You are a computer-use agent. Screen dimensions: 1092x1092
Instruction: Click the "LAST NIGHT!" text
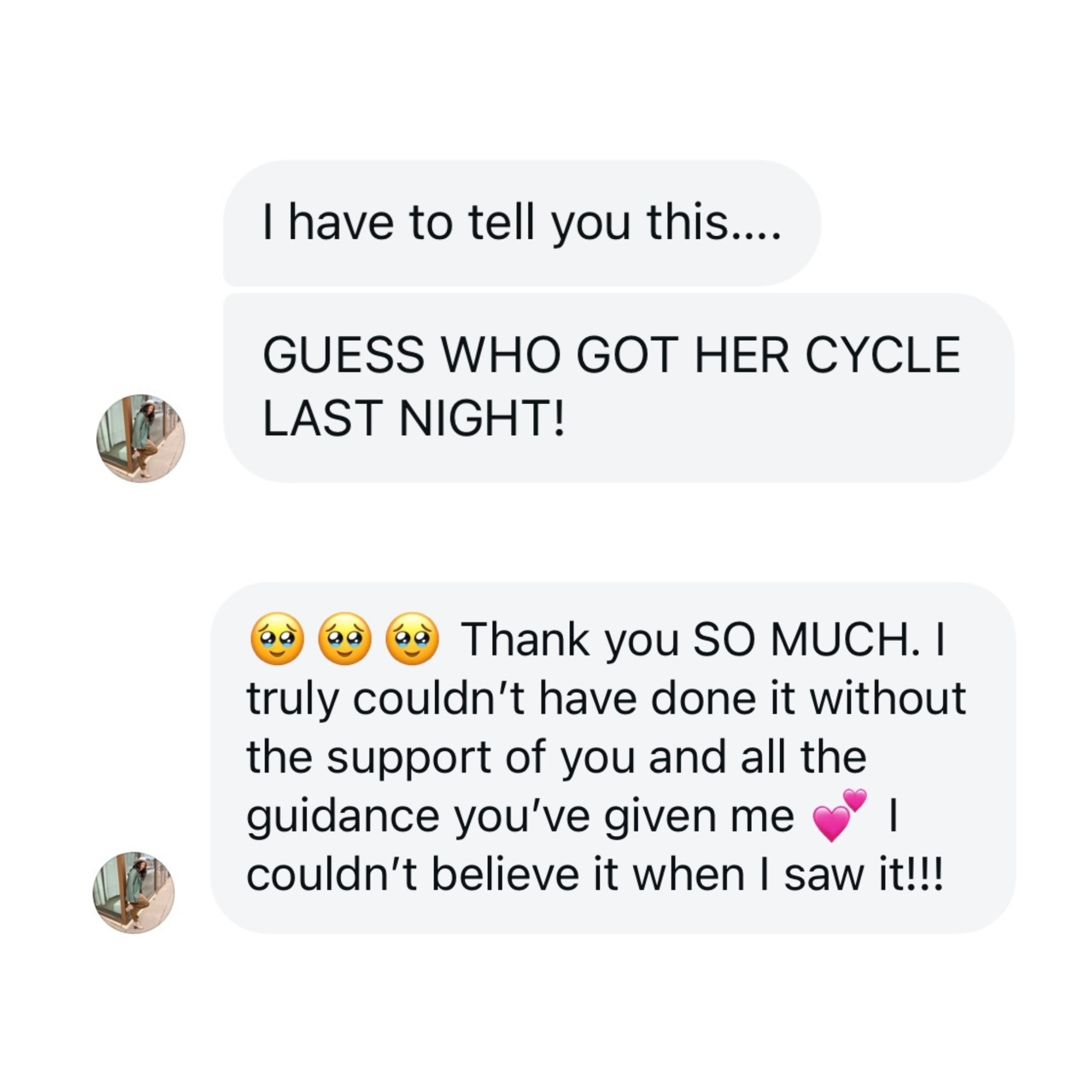[x=414, y=418]
